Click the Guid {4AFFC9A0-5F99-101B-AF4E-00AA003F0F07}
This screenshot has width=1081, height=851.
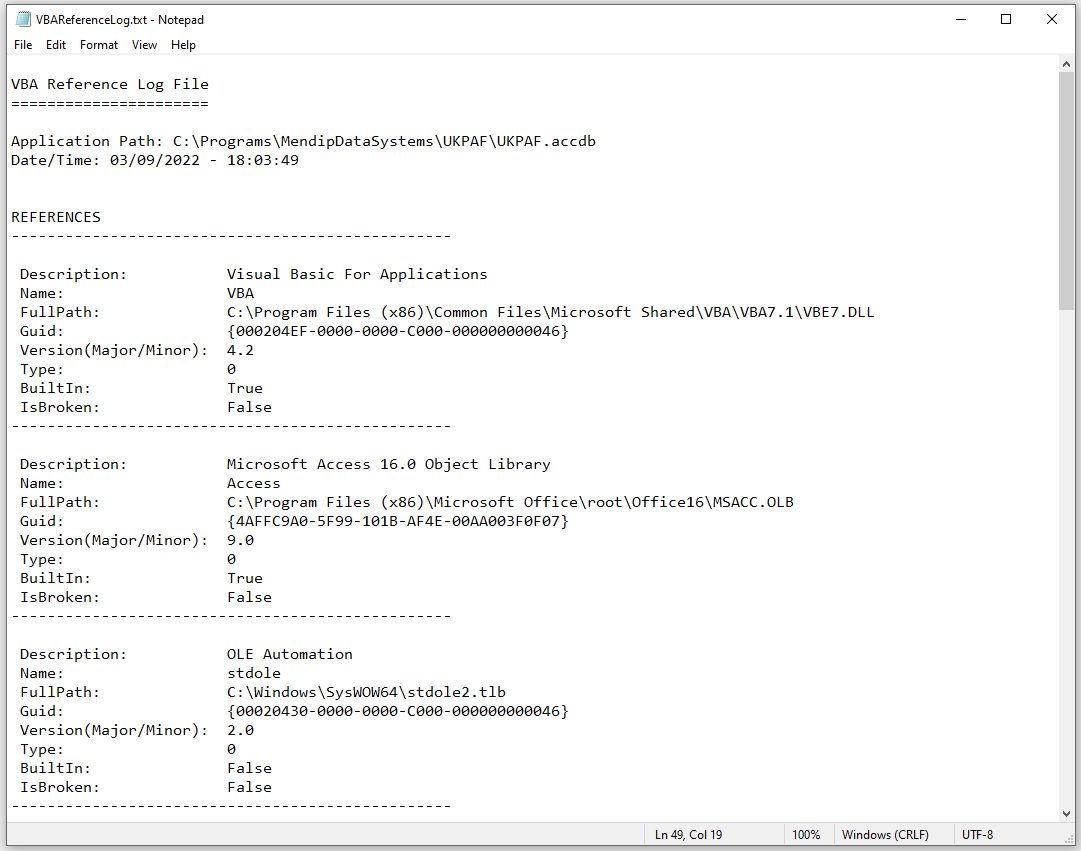point(398,521)
